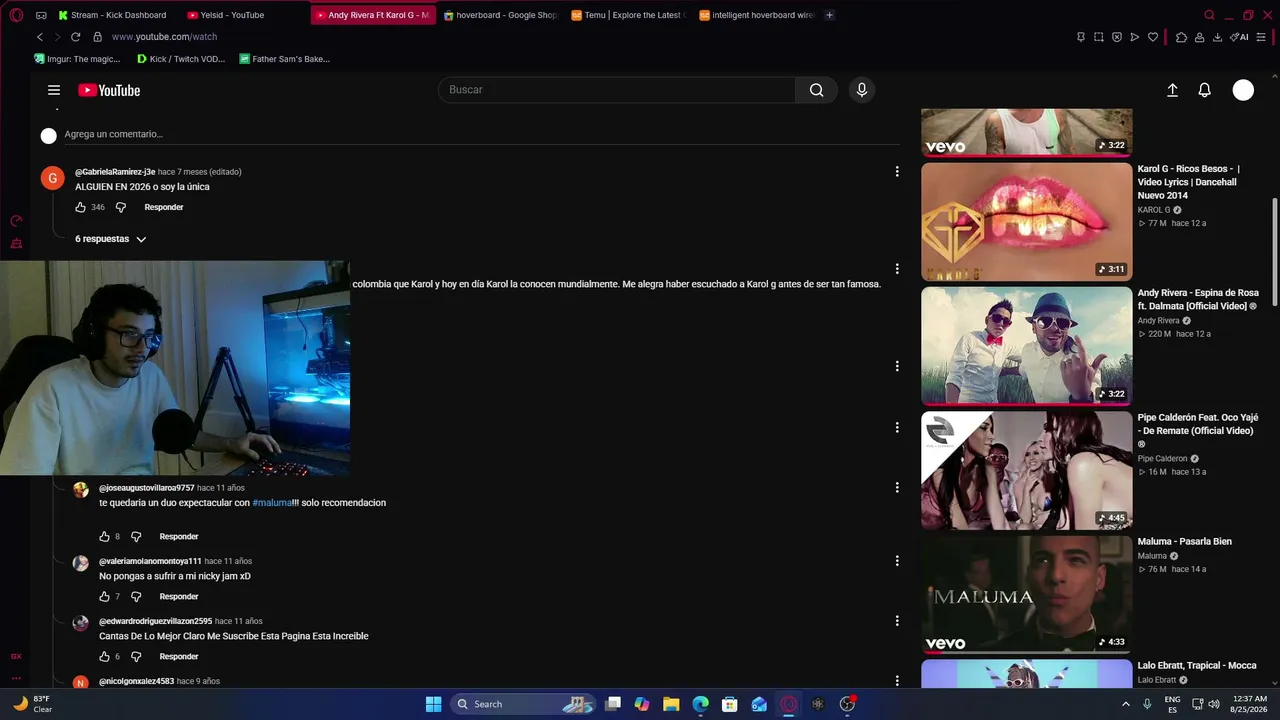Reply to the GabrielaRamirez comment

[x=164, y=207]
